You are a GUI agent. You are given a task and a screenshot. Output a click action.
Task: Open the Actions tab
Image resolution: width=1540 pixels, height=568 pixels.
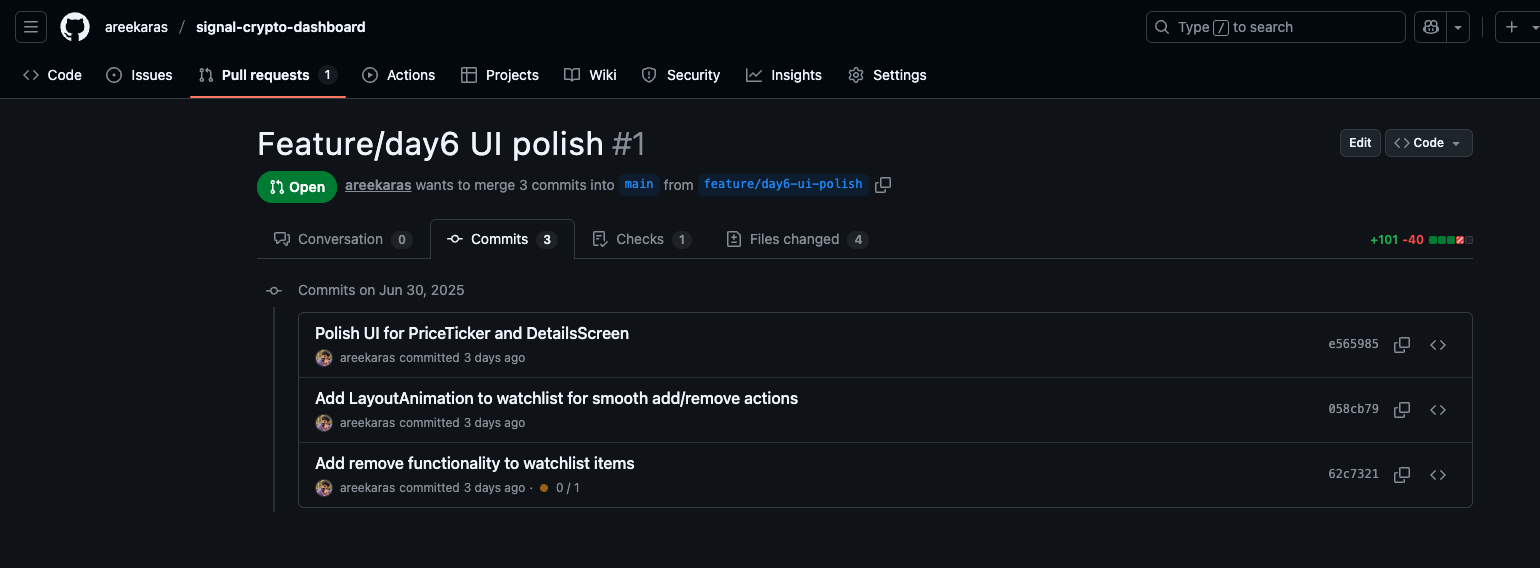(398, 75)
